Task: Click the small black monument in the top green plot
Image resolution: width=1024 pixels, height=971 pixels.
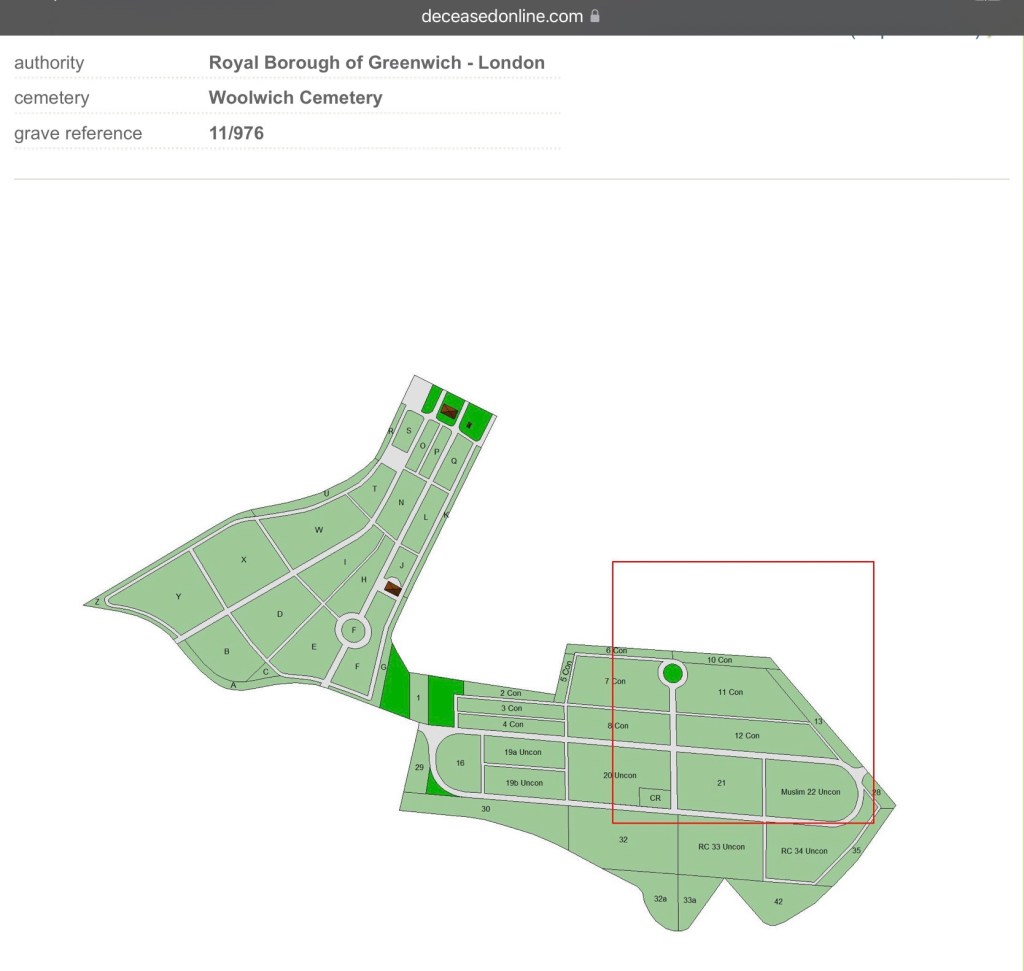Action: click(468, 424)
